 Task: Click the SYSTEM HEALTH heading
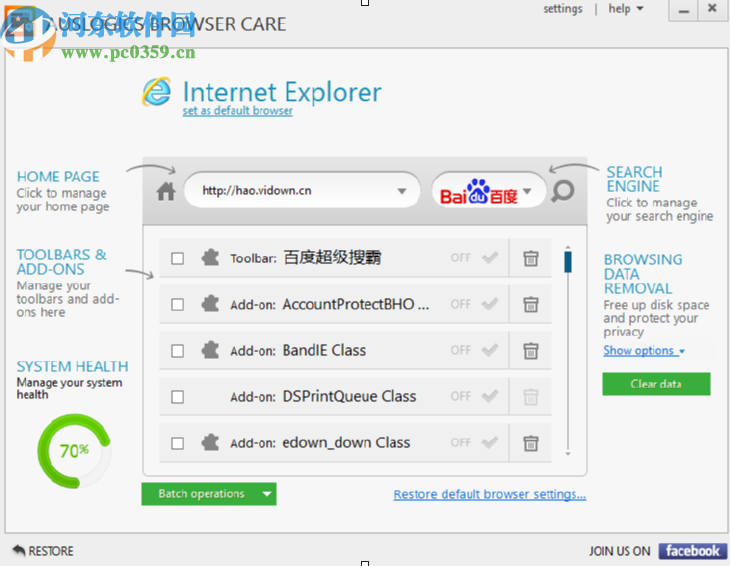coord(72,366)
